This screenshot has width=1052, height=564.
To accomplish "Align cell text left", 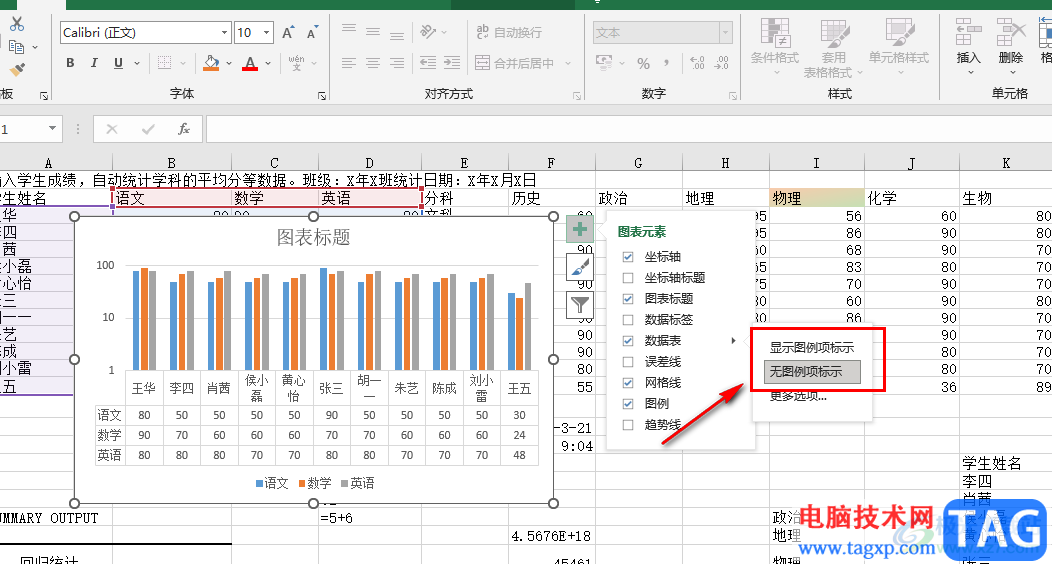I will (x=349, y=63).
